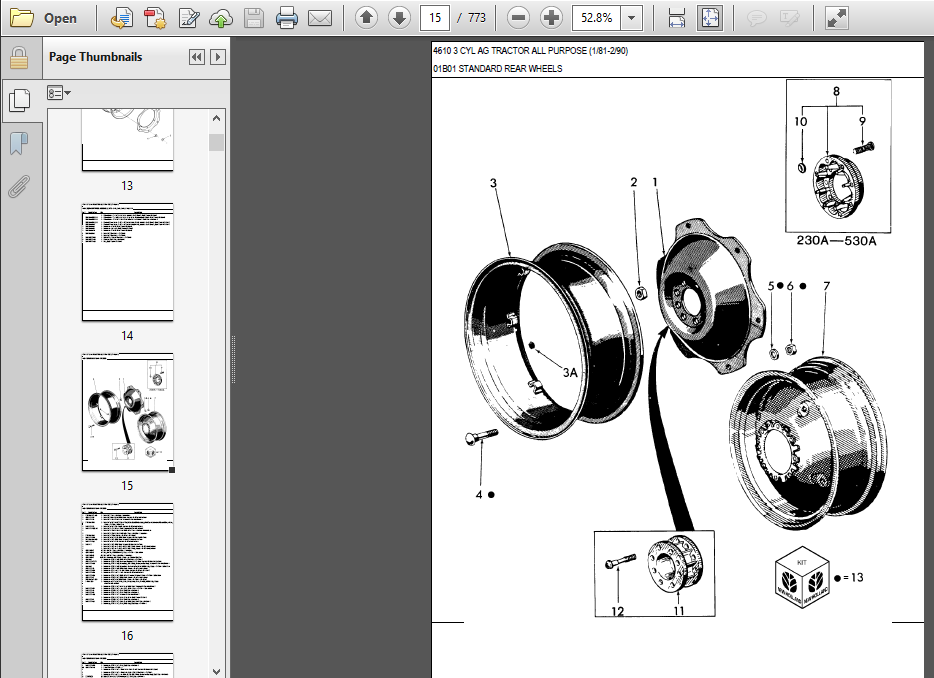Click thumbnail scrollbar down arrow
The width and height of the screenshot is (934, 678).
[x=216, y=671]
